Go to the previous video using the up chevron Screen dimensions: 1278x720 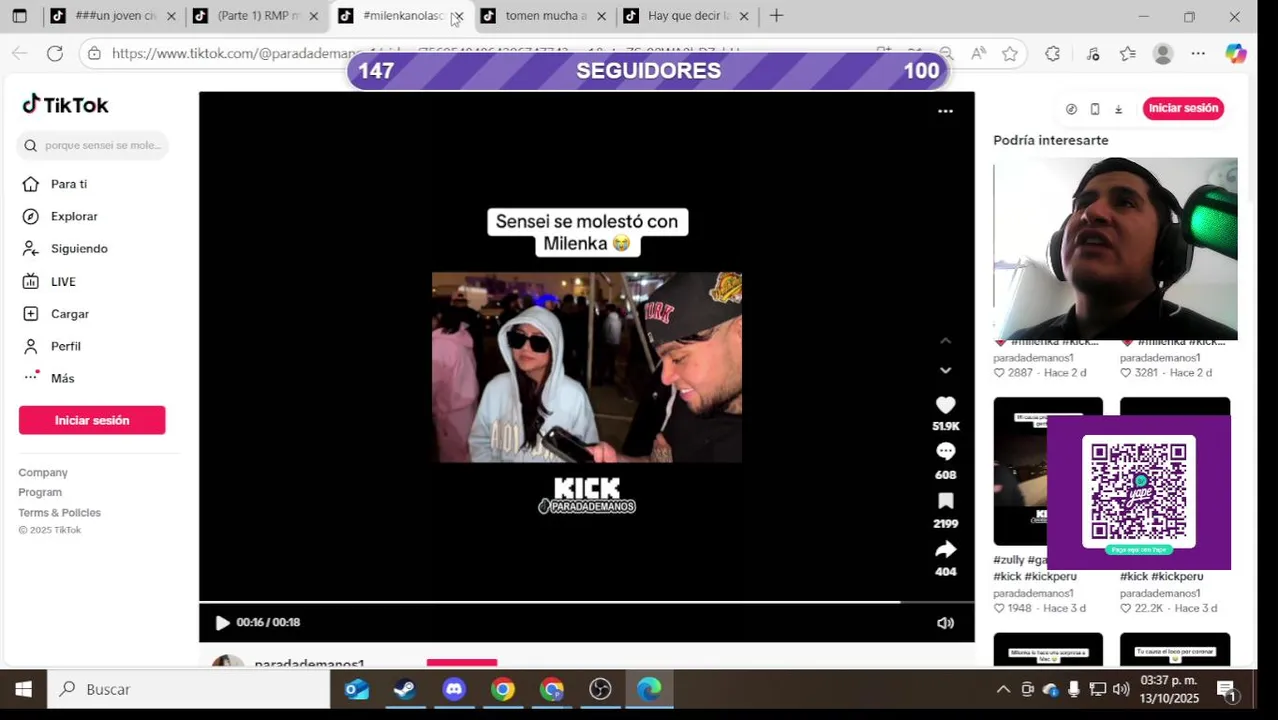(945, 341)
